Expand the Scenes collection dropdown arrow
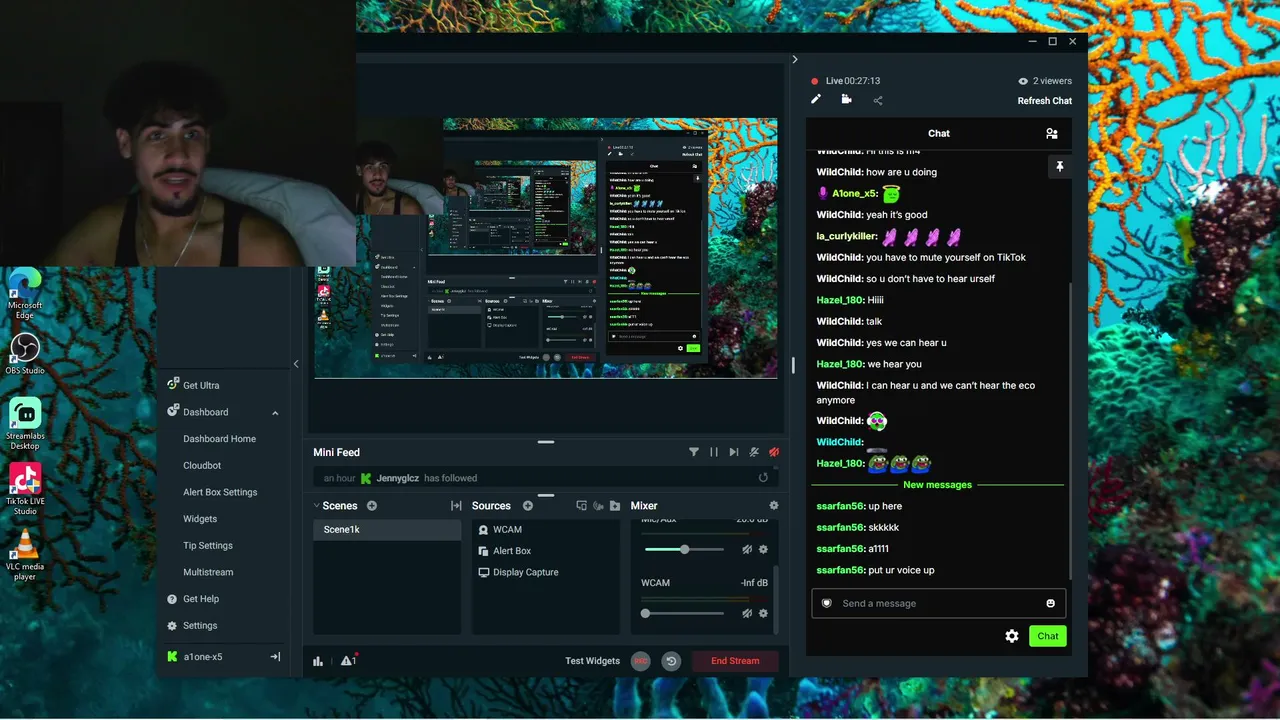The width and height of the screenshot is (1280, 720). tap(317, 506)
